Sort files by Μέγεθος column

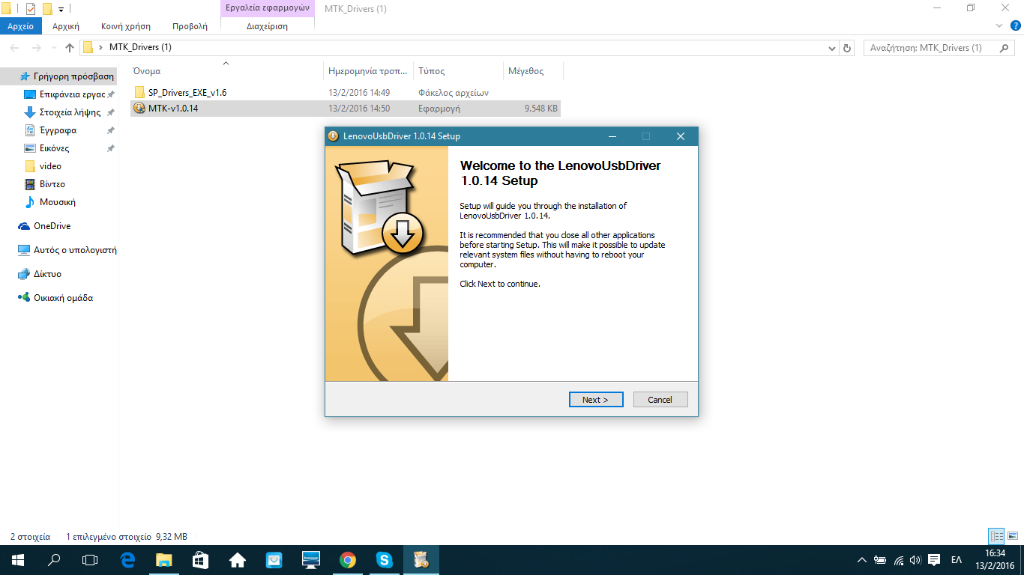click(x=526, y=71)
